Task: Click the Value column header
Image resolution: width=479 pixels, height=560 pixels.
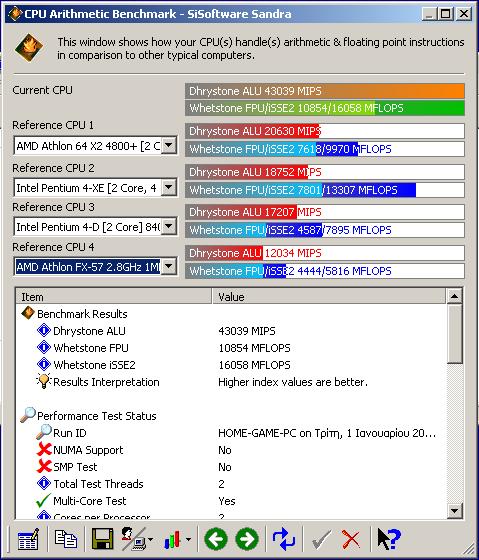Action: click(x=329, y=296)
